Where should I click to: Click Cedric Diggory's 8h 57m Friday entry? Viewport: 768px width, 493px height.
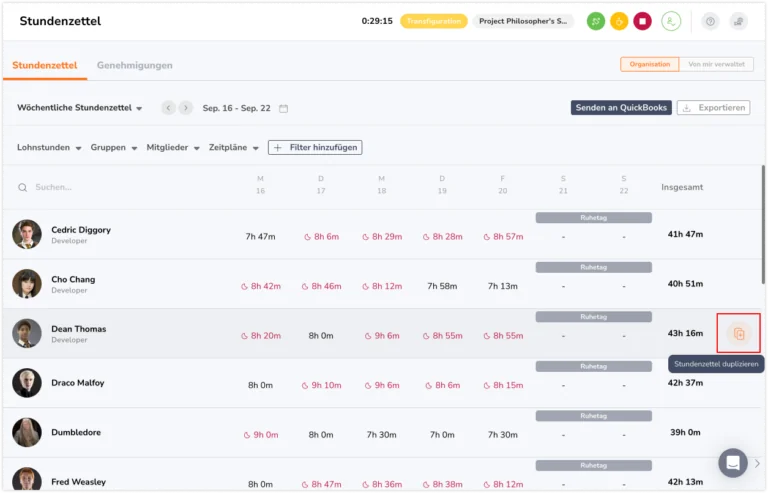[503, 236]
